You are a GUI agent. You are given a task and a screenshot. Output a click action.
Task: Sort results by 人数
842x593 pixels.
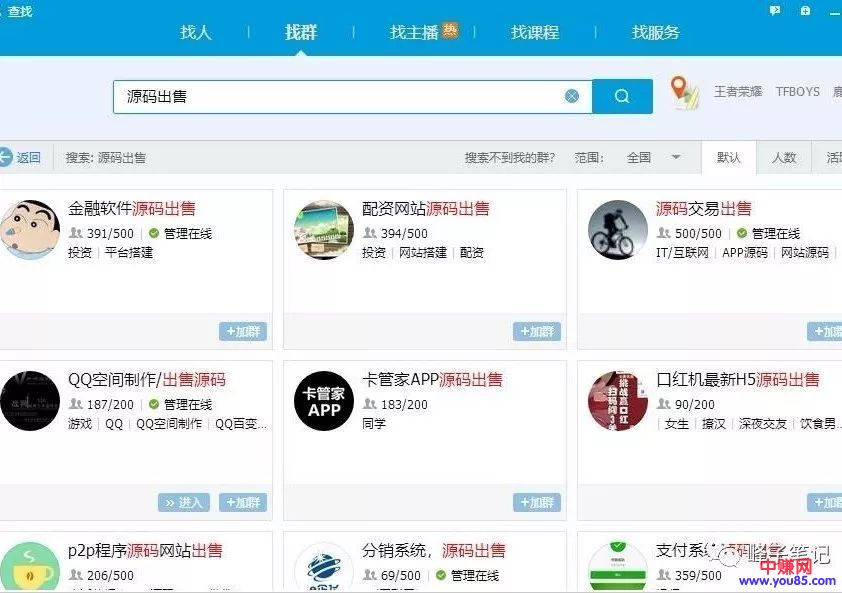[784, 157]
